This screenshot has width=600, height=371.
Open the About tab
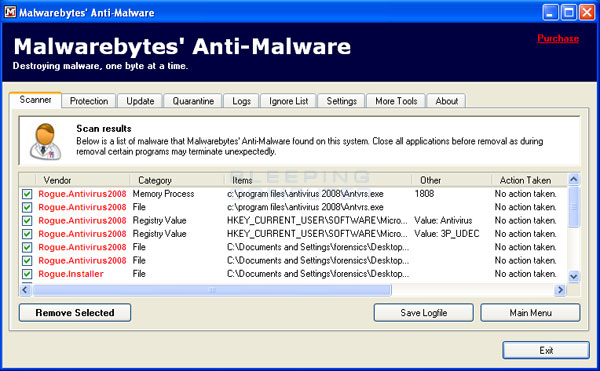(447, 101)
